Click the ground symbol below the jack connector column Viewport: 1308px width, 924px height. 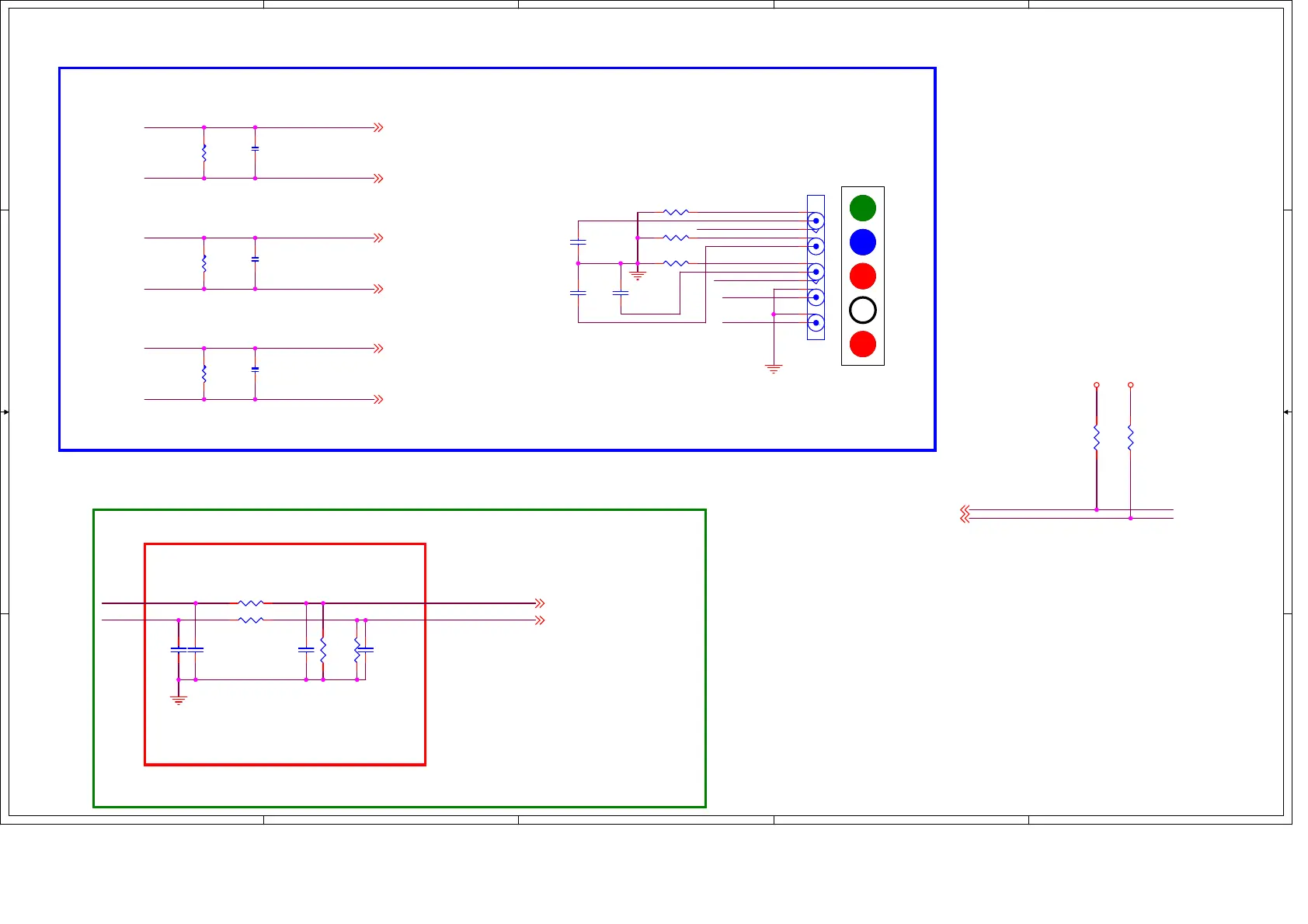tap(774, 370)
